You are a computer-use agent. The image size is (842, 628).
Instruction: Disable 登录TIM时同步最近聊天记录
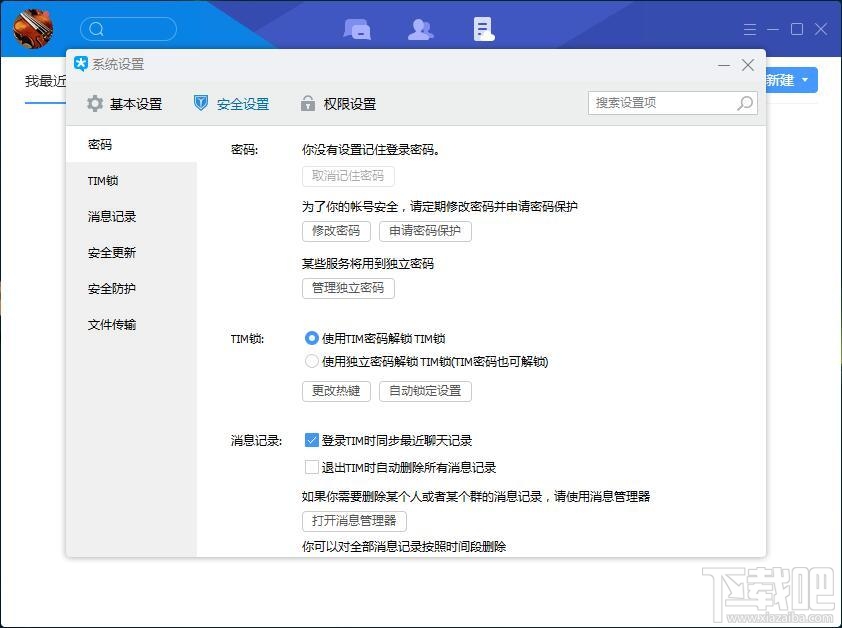311,440
